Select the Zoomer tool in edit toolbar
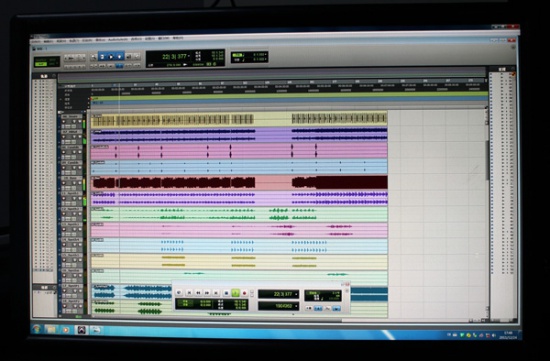 93,57
